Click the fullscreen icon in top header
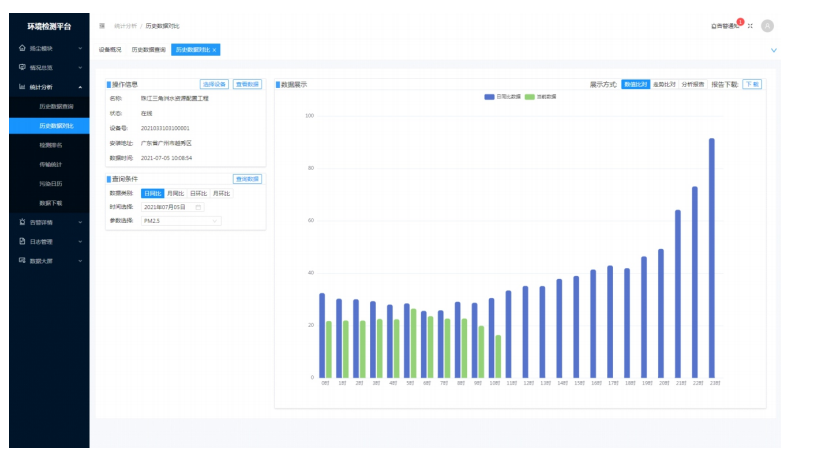 pyautogui.click(x=750, y=26)
